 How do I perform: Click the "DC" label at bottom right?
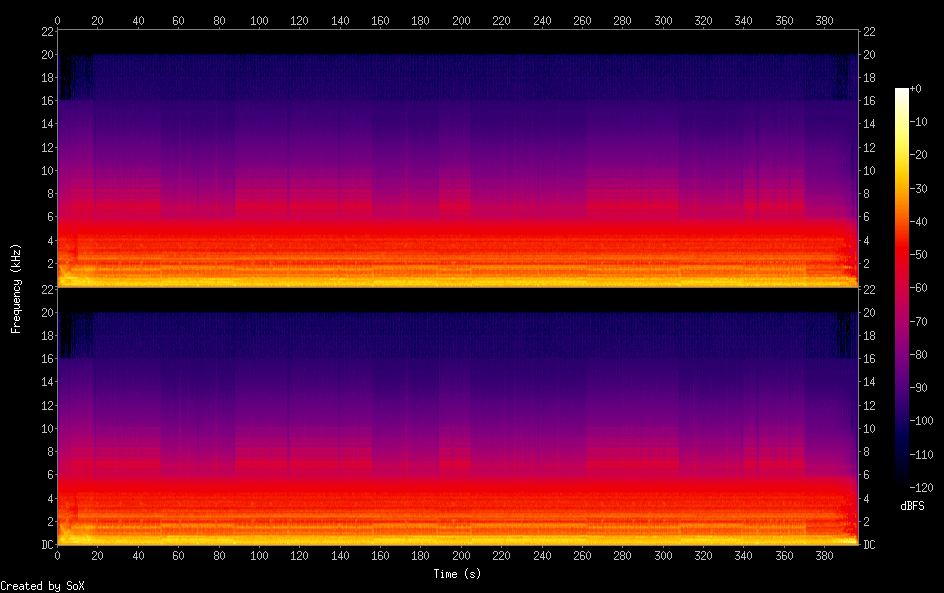pos(869,545)
